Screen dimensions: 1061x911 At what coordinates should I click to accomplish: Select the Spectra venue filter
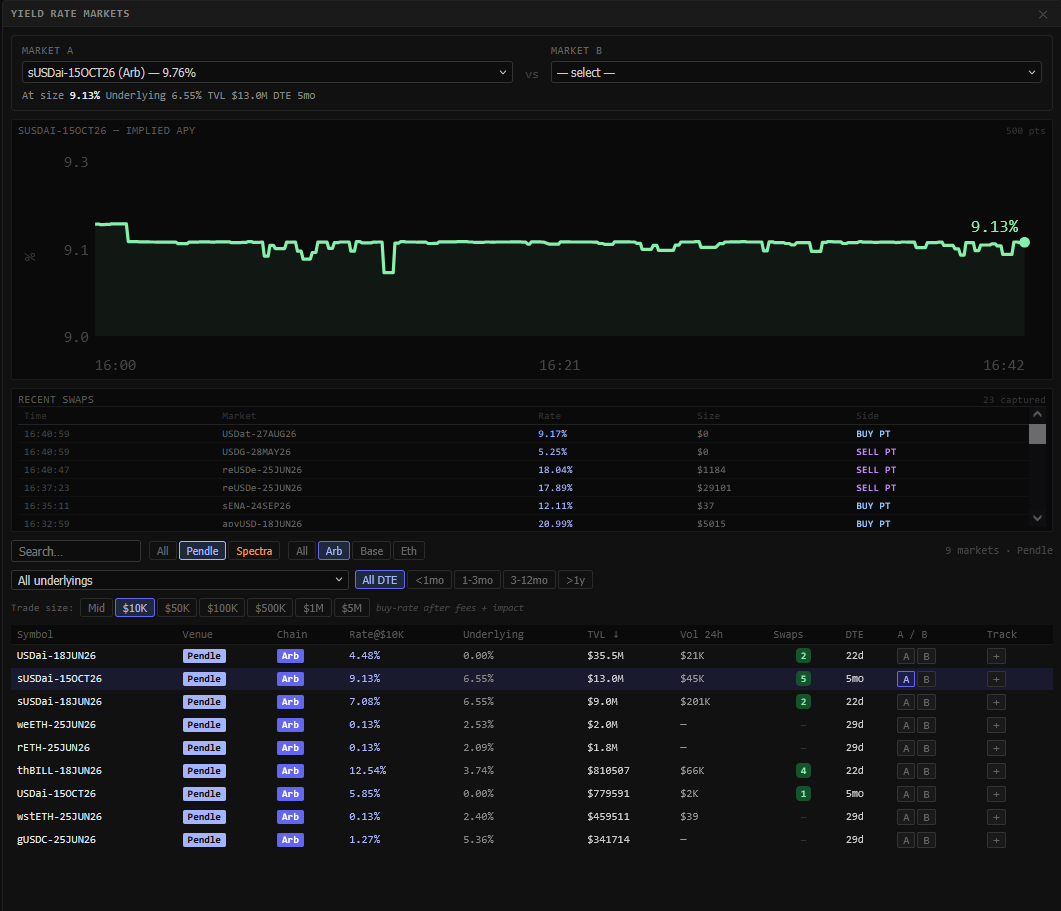(x=254, y=551)
